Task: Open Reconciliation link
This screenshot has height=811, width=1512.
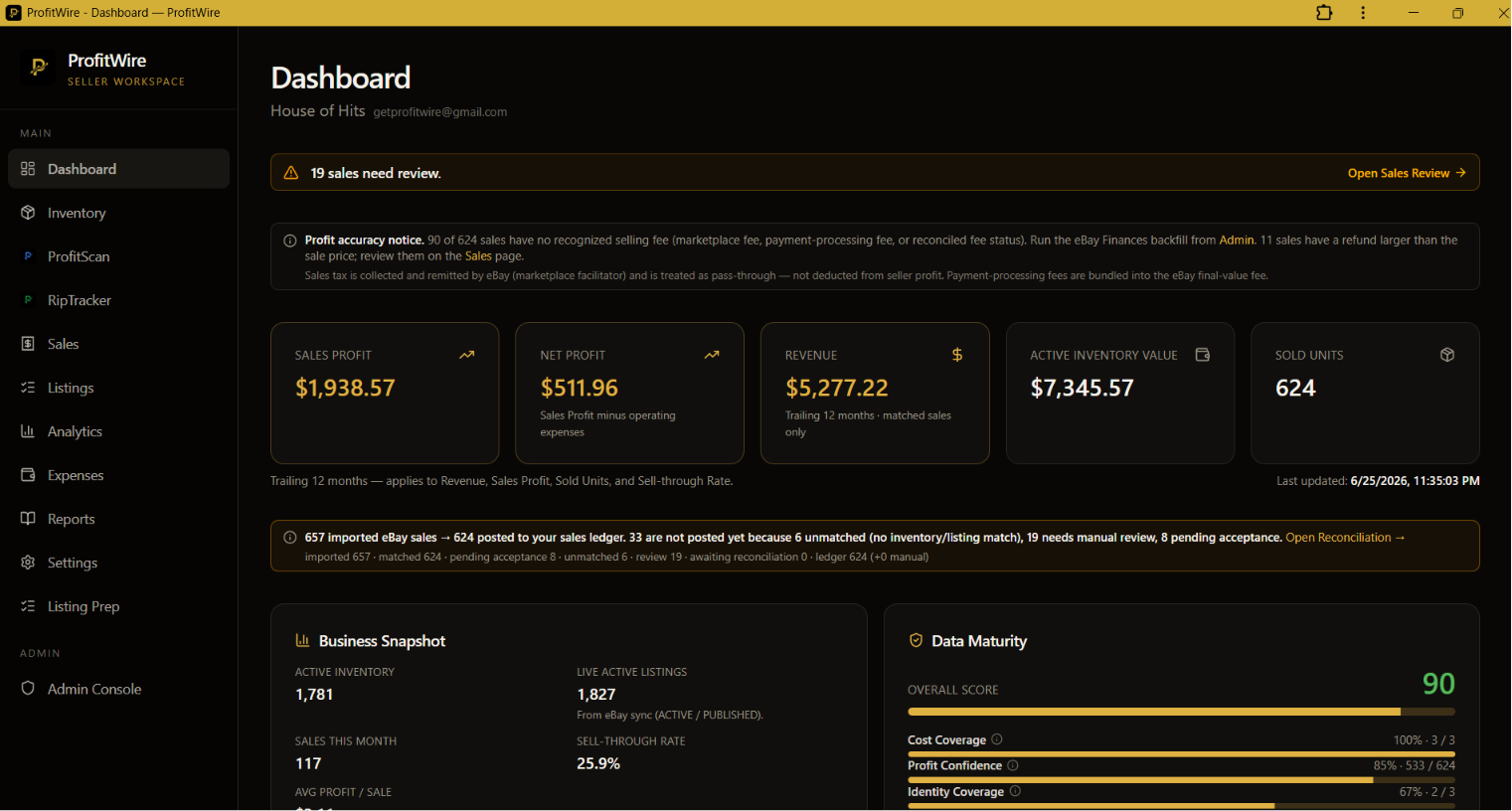Action: (x=1345, y=538)
